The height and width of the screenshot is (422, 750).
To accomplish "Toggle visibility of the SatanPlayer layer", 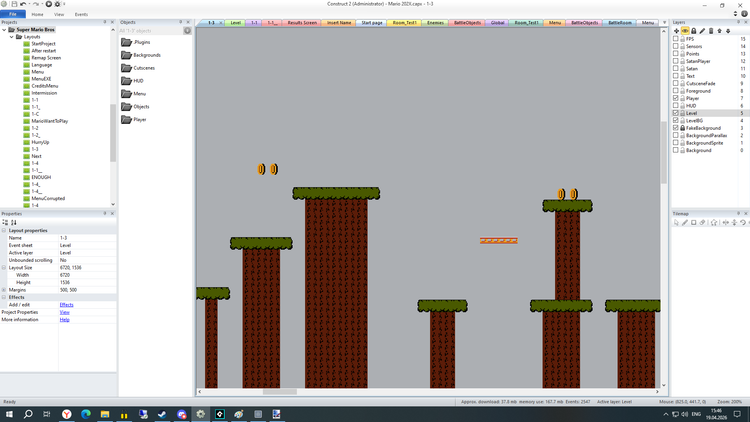I will (676, 61).
